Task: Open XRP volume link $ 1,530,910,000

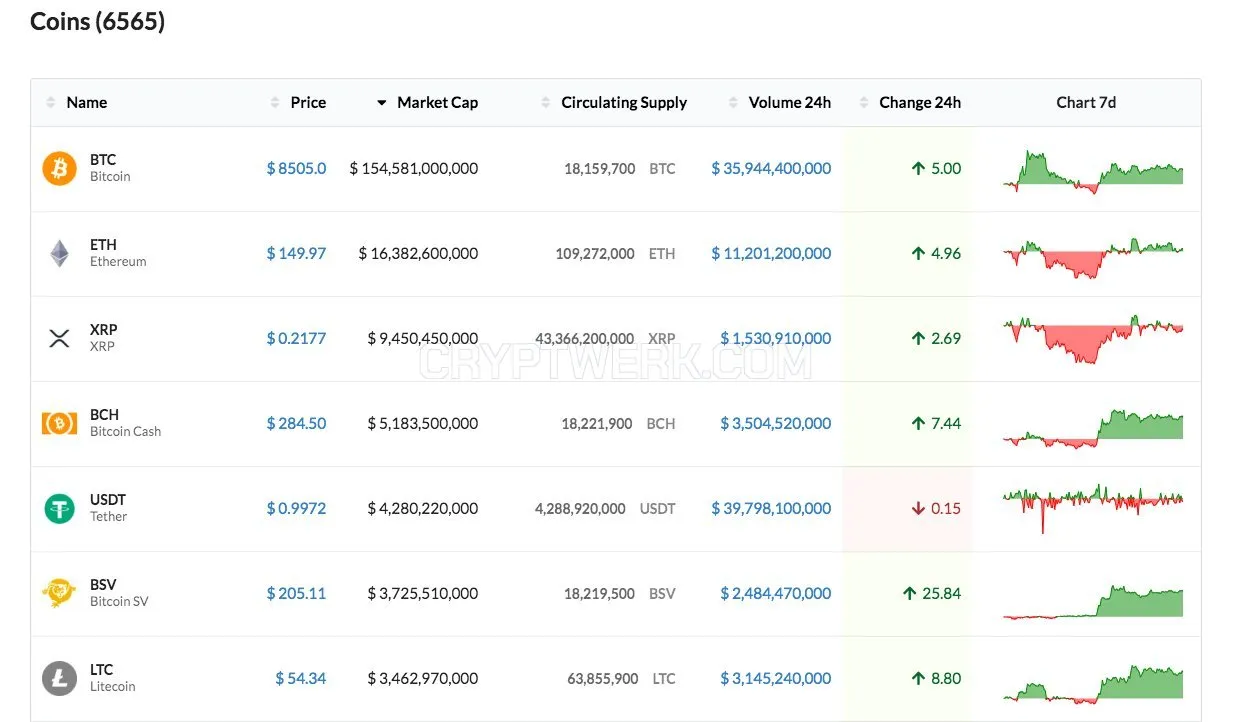Action: (775, 338)
